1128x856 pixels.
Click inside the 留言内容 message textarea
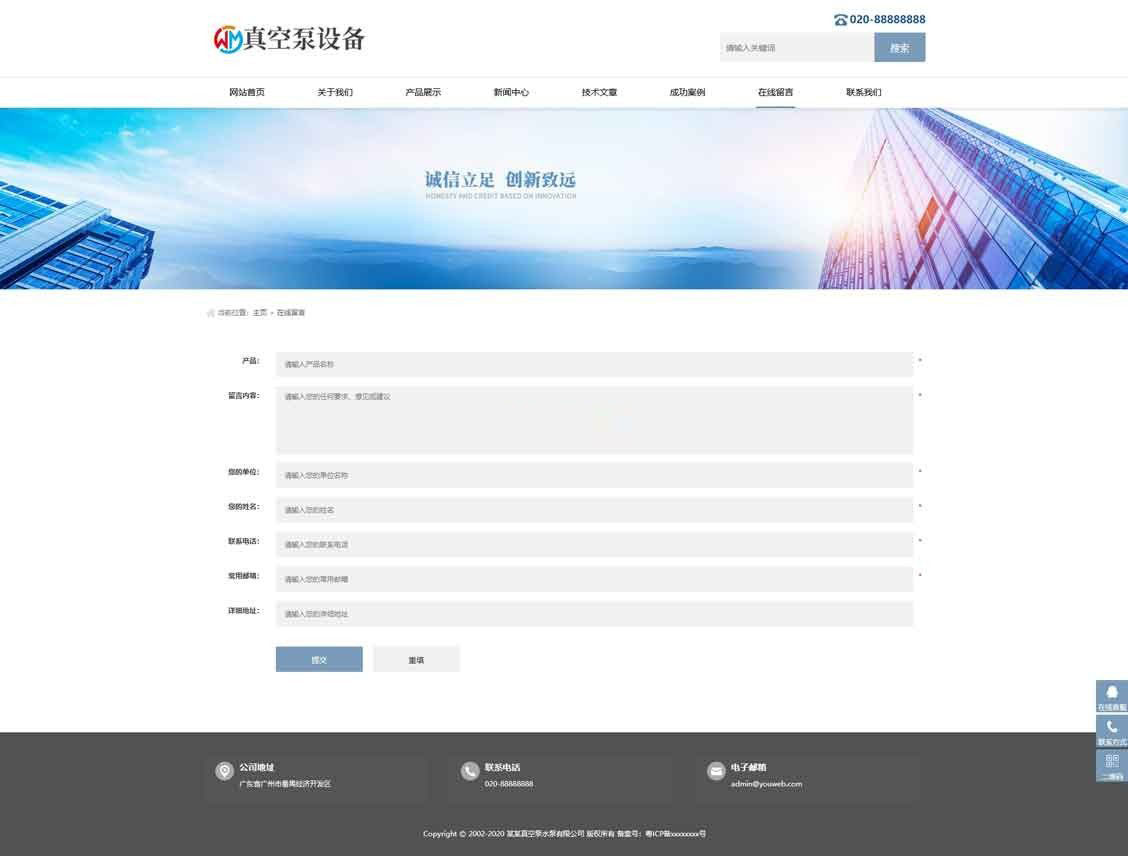click(593, 420)
